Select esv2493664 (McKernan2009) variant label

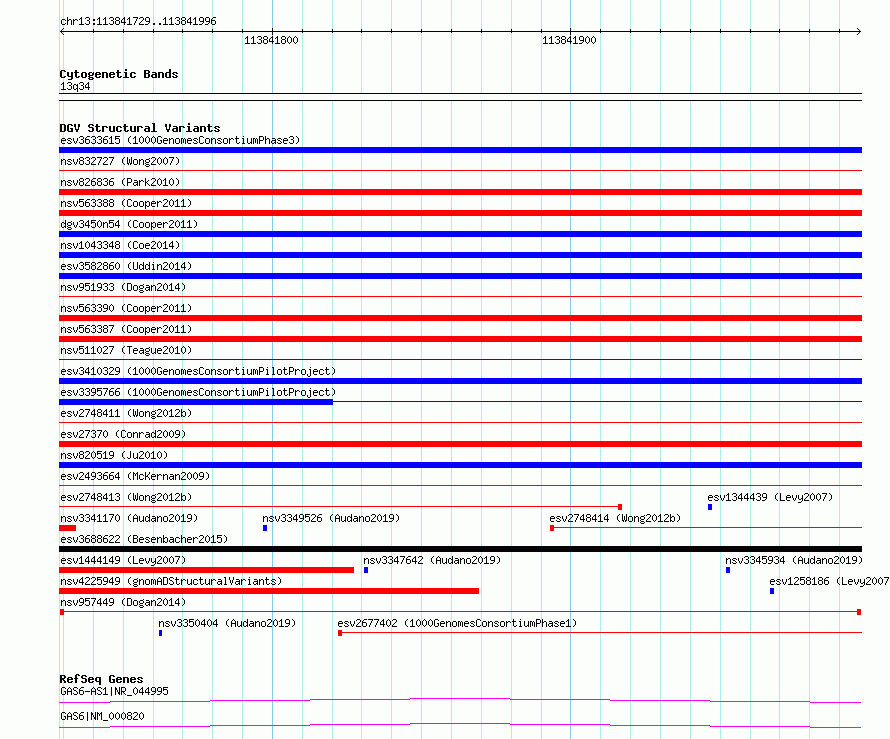(135, 476)
